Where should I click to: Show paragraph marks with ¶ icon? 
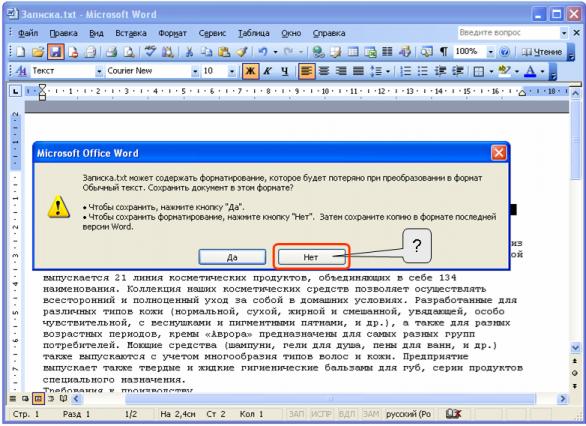444,52
